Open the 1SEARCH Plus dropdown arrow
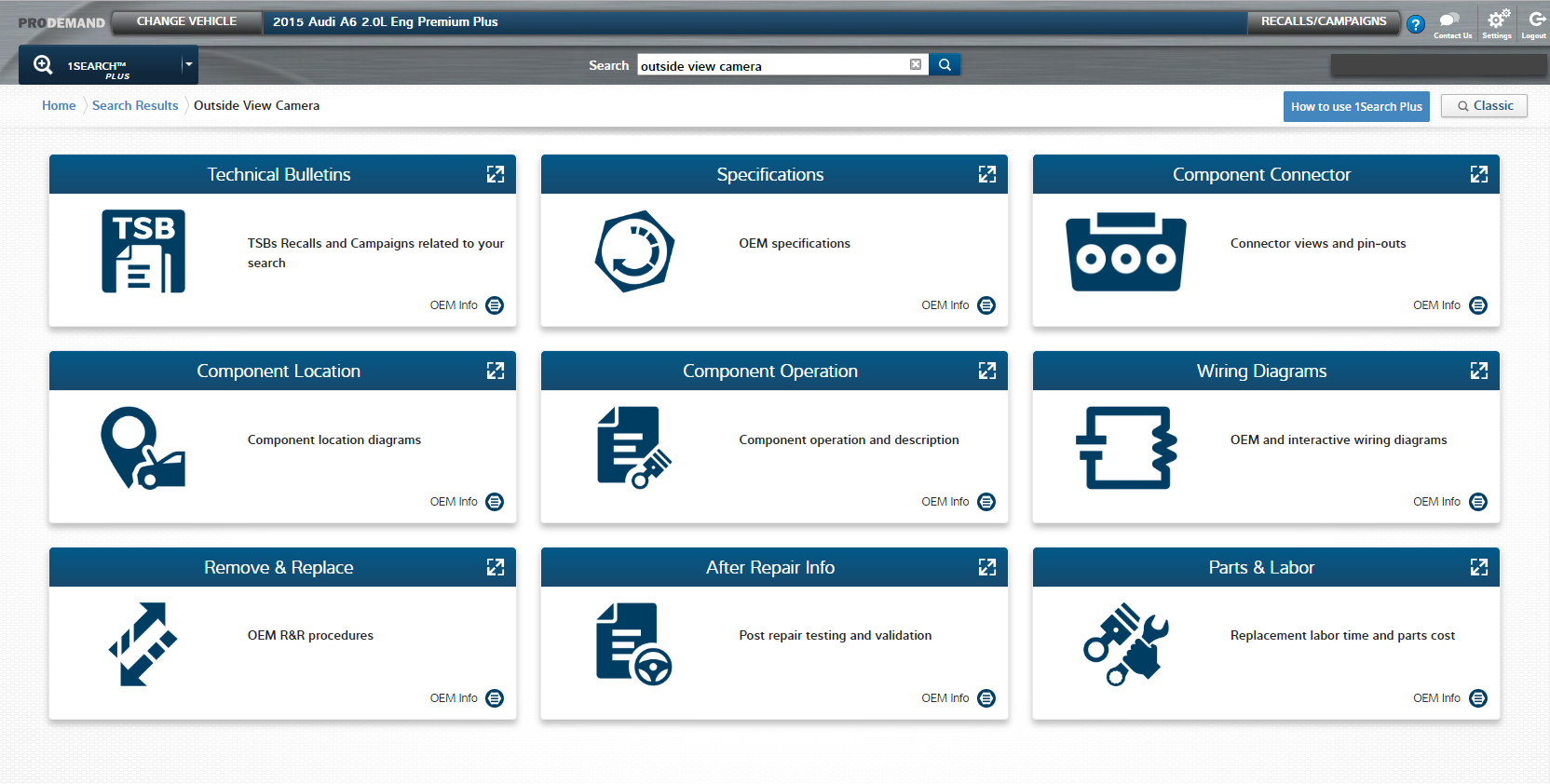The height and width of the screenshot is (784, 1550). (189, 65)
